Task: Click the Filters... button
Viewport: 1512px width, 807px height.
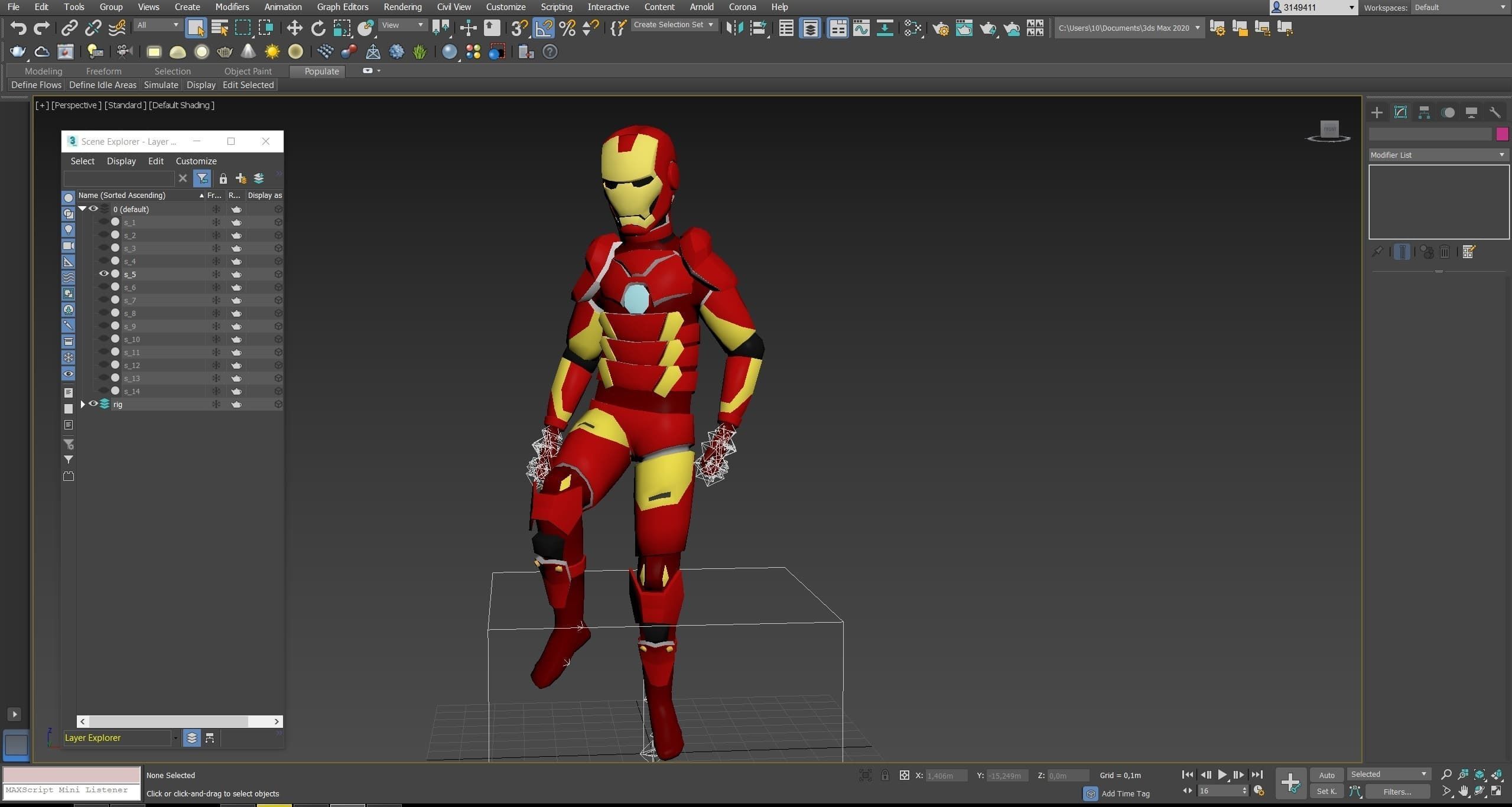Action: 1397,792
